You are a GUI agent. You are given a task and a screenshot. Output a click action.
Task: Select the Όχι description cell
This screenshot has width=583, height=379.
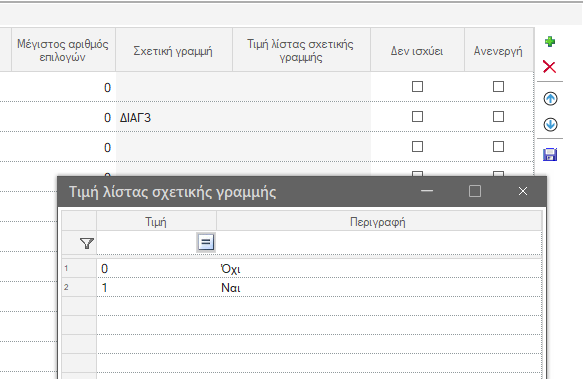[x=379, y=269]
